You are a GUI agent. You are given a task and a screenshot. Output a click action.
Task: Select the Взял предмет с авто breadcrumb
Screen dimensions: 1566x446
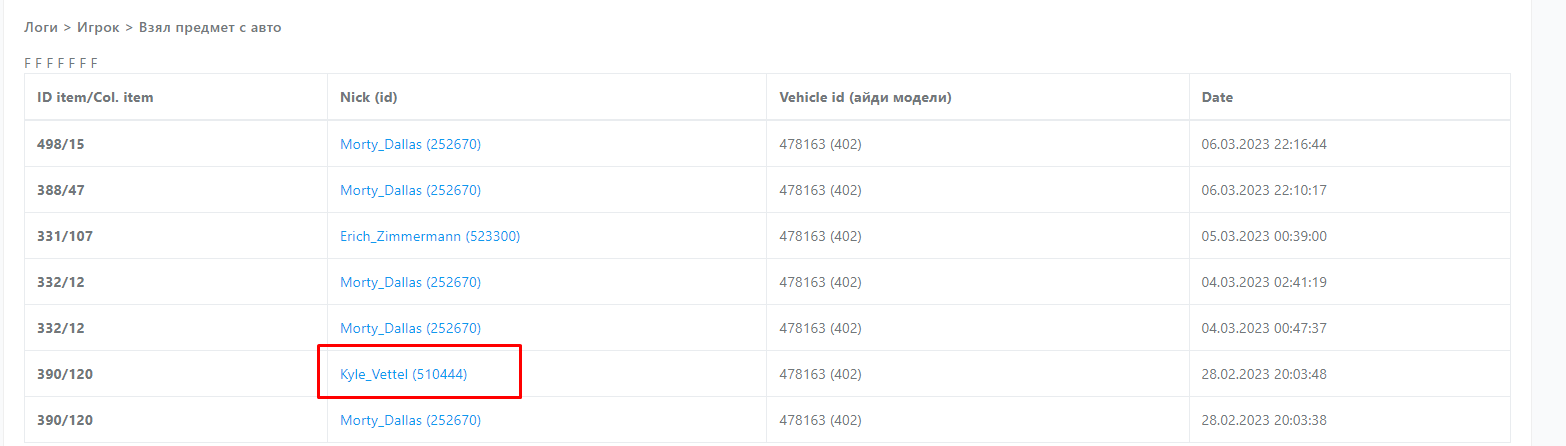pos(210,28)
